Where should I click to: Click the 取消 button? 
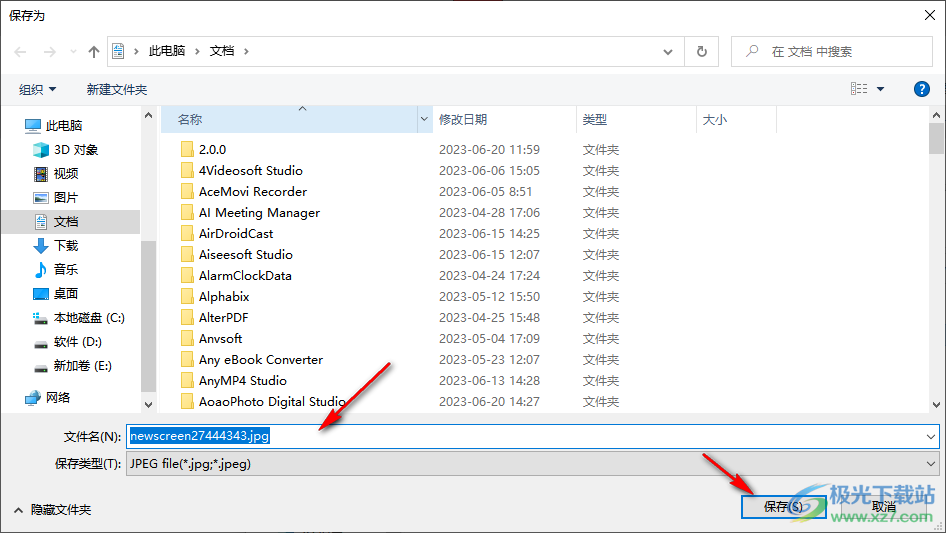[x=883, y=506]
